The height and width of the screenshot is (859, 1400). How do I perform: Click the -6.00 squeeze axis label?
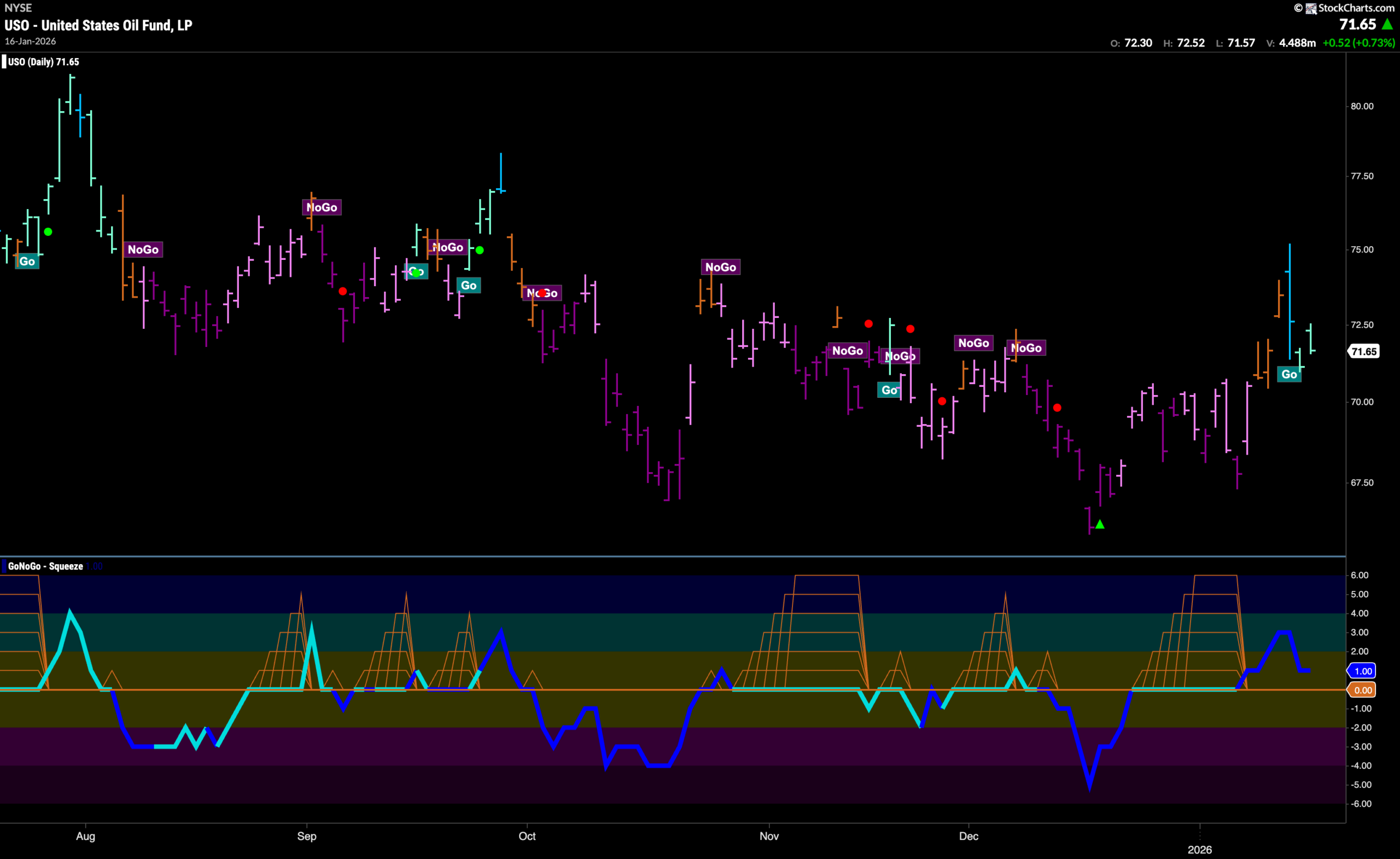pyautogui.click(x=1361, y=804)
